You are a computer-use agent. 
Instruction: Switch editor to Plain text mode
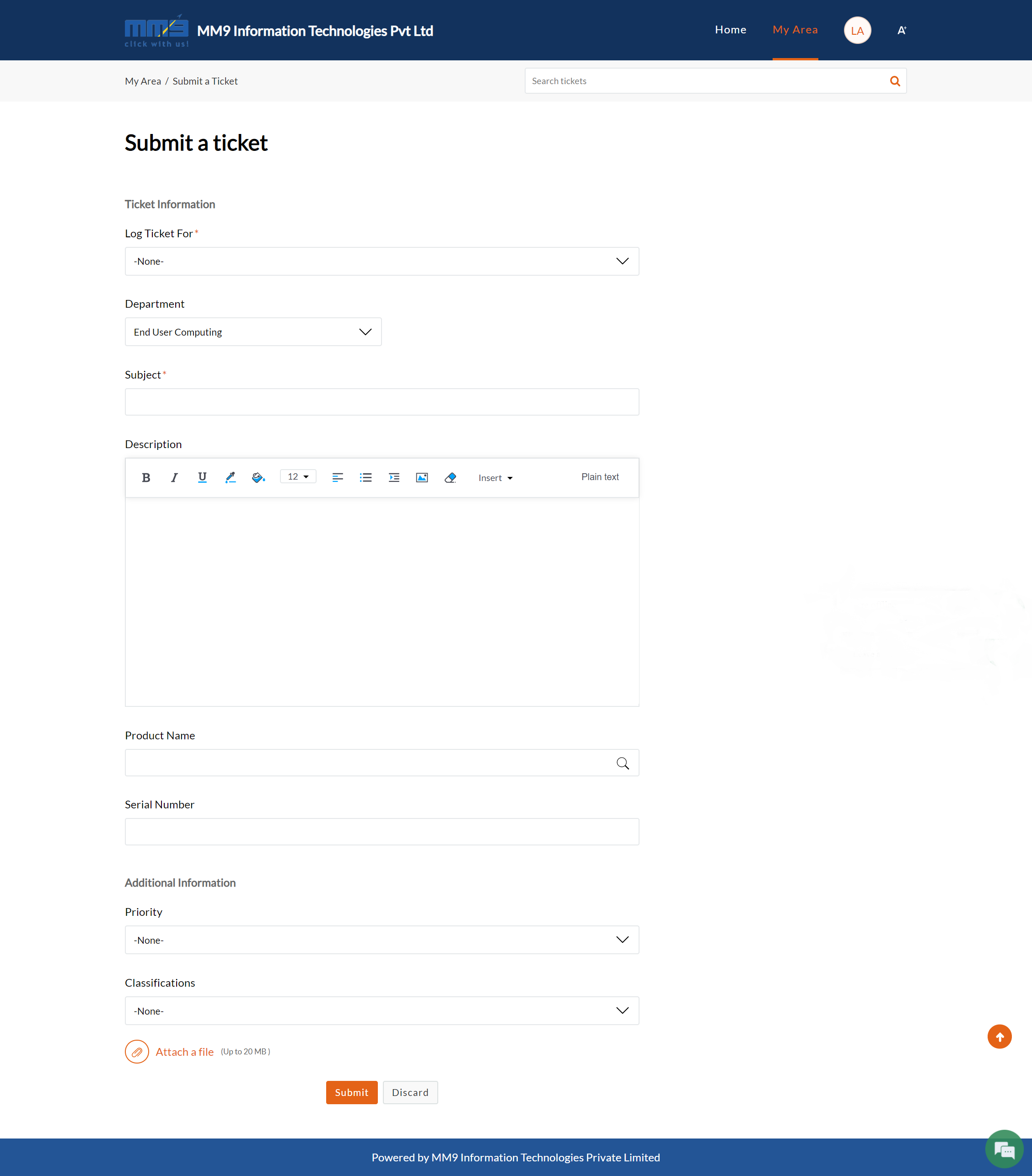click(600, 477)
